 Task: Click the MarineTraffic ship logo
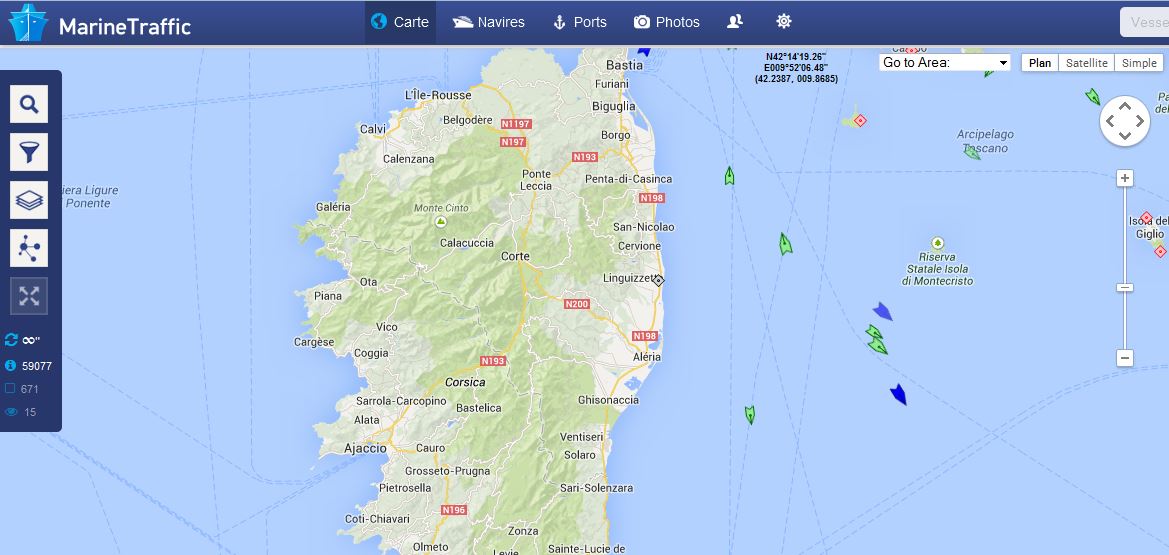28,22
